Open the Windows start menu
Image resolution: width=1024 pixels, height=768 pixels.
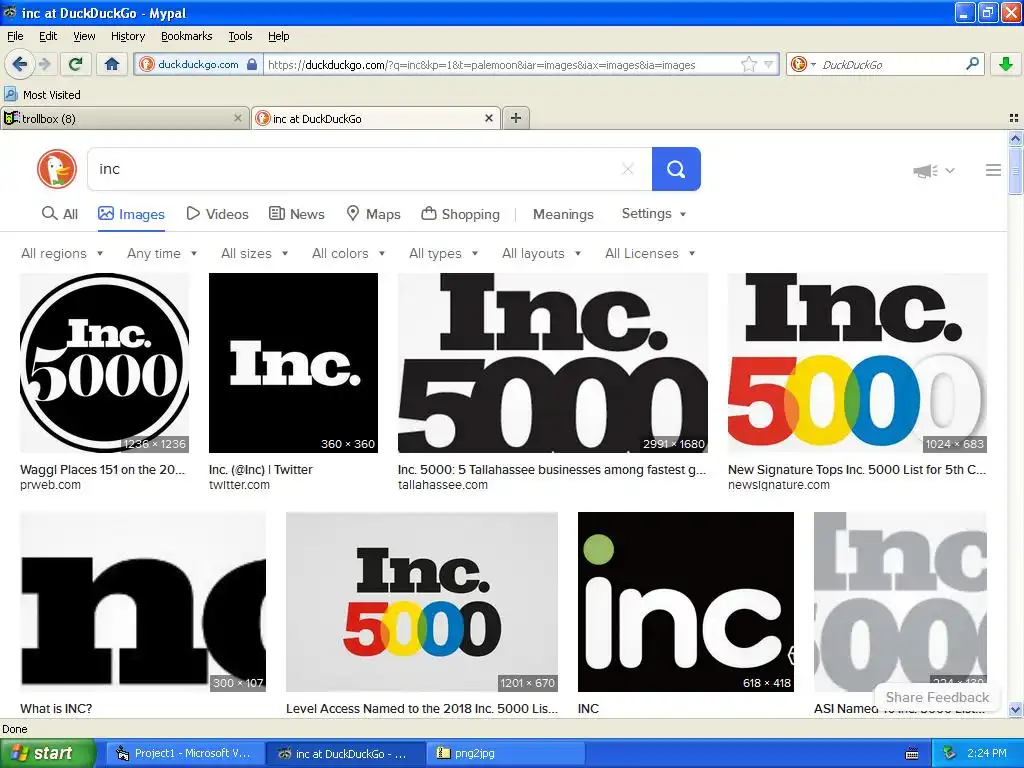pyautogui.click(x=48, y=753)
